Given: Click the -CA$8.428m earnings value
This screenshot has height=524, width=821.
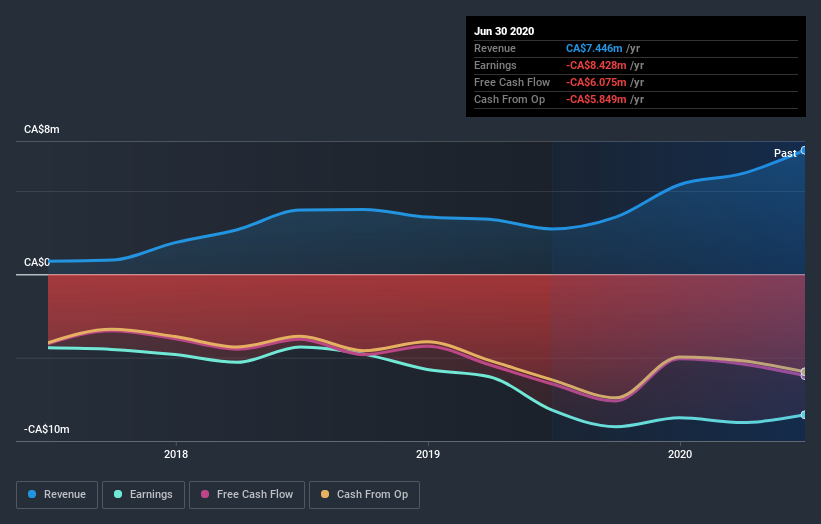Looking at the screenshot, I should pyautogui.click(x=596, y=65).
